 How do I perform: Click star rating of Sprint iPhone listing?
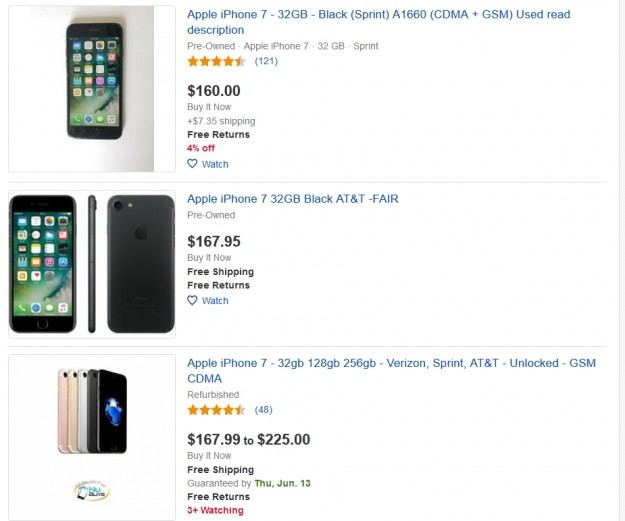click(216, 61)
